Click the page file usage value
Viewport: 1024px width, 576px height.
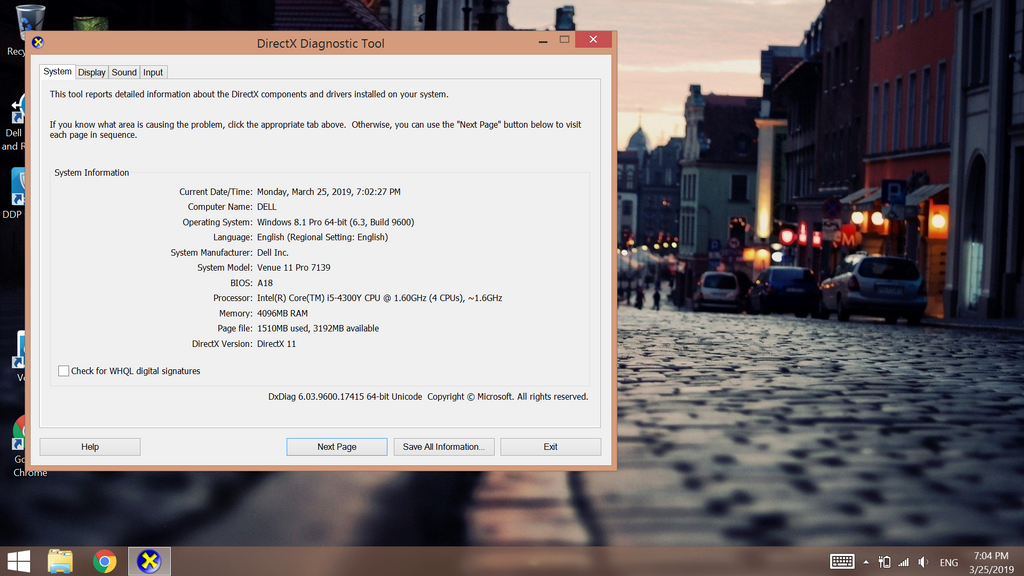pos(318,328)
